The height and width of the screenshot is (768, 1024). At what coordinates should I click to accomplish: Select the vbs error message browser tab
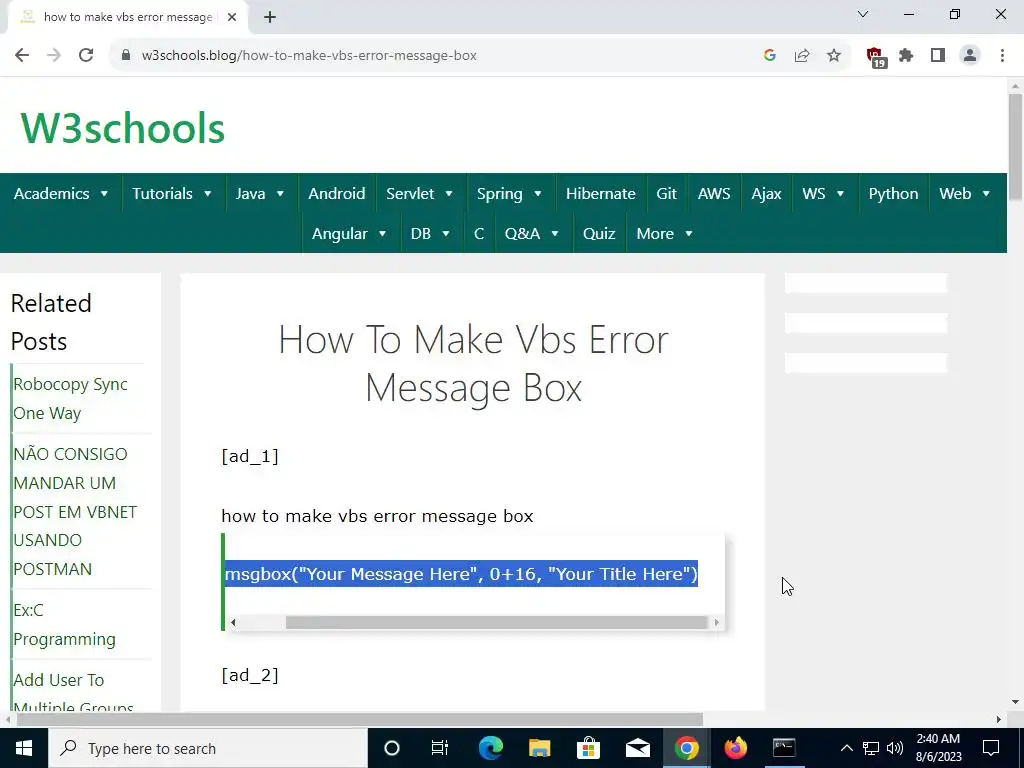point(127,17)
